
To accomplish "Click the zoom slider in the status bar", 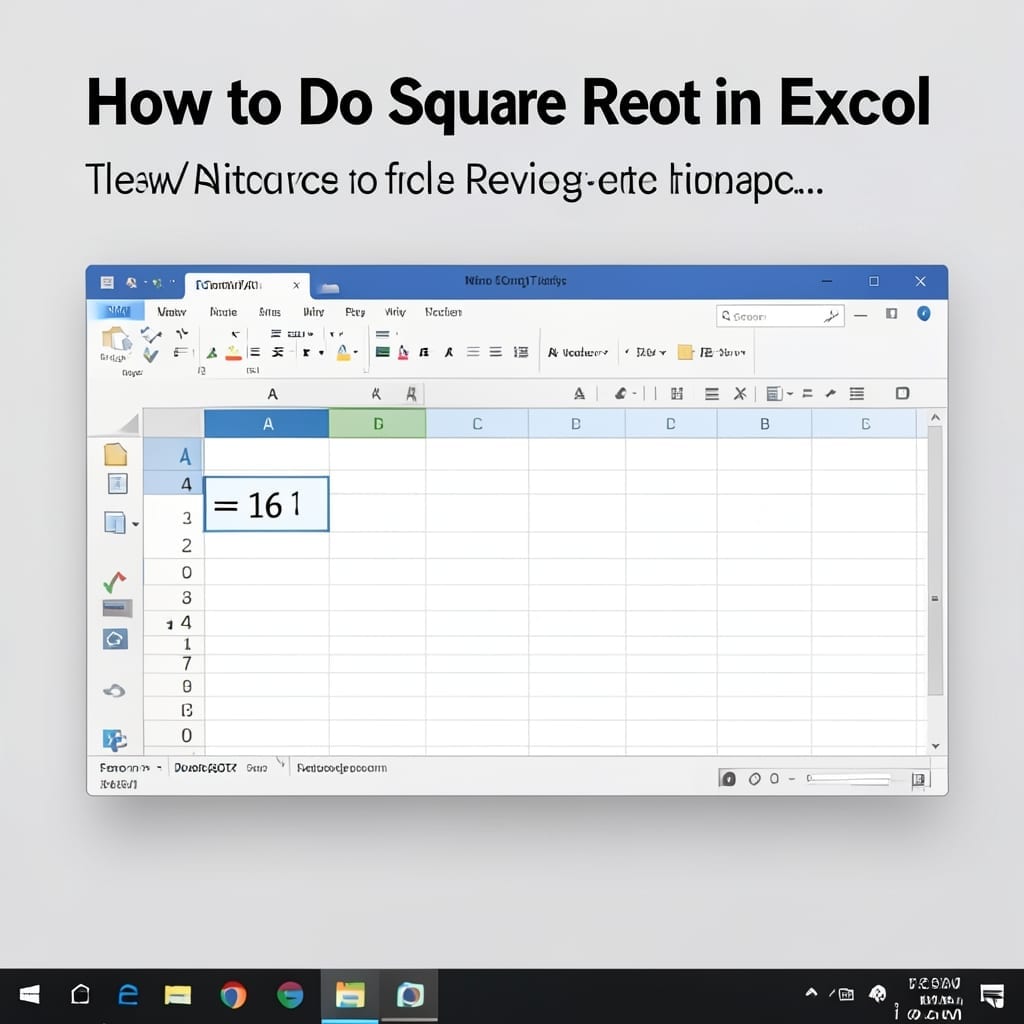I will point(848,778).
